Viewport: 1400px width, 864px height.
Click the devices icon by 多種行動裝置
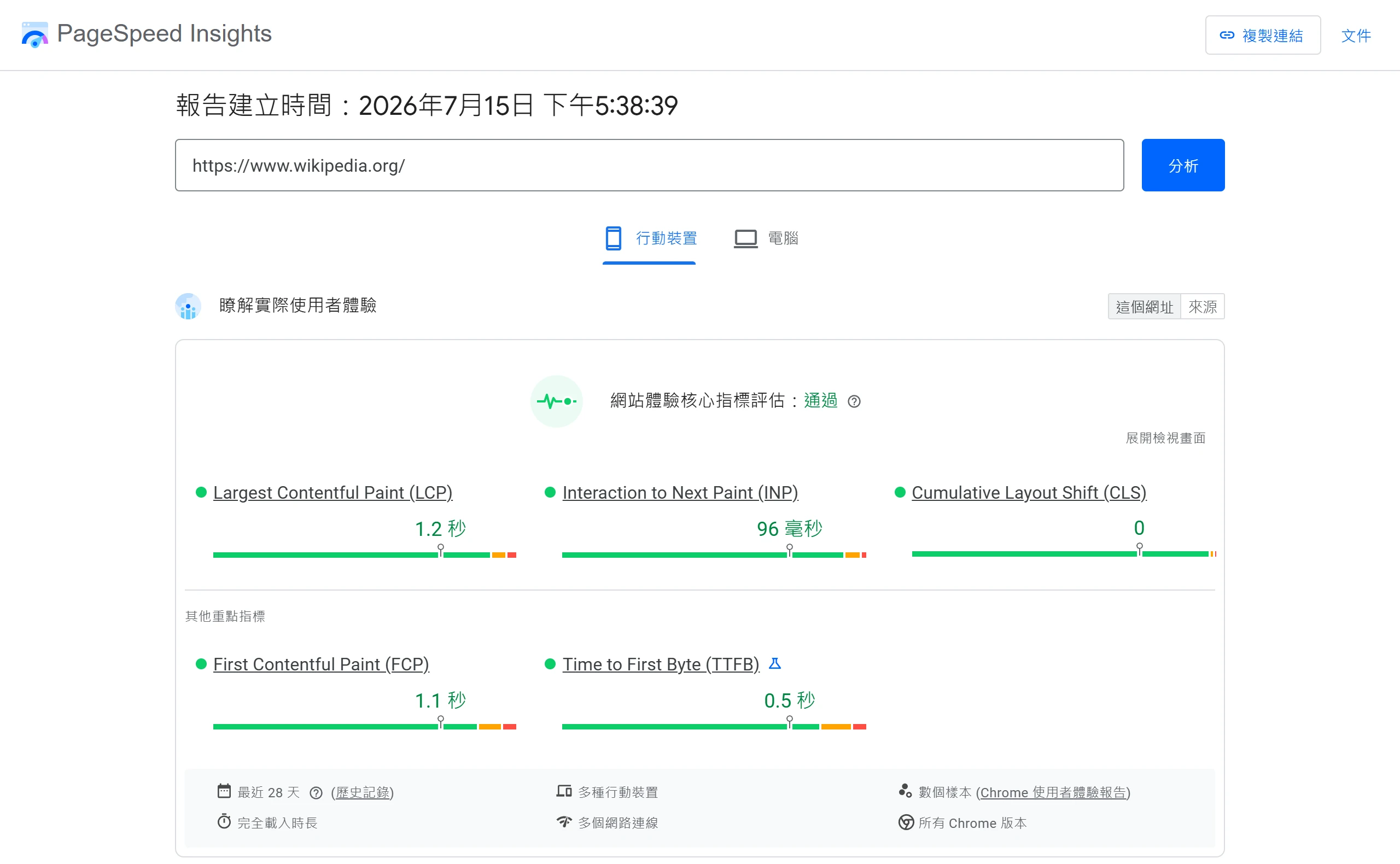click(564, 791)
